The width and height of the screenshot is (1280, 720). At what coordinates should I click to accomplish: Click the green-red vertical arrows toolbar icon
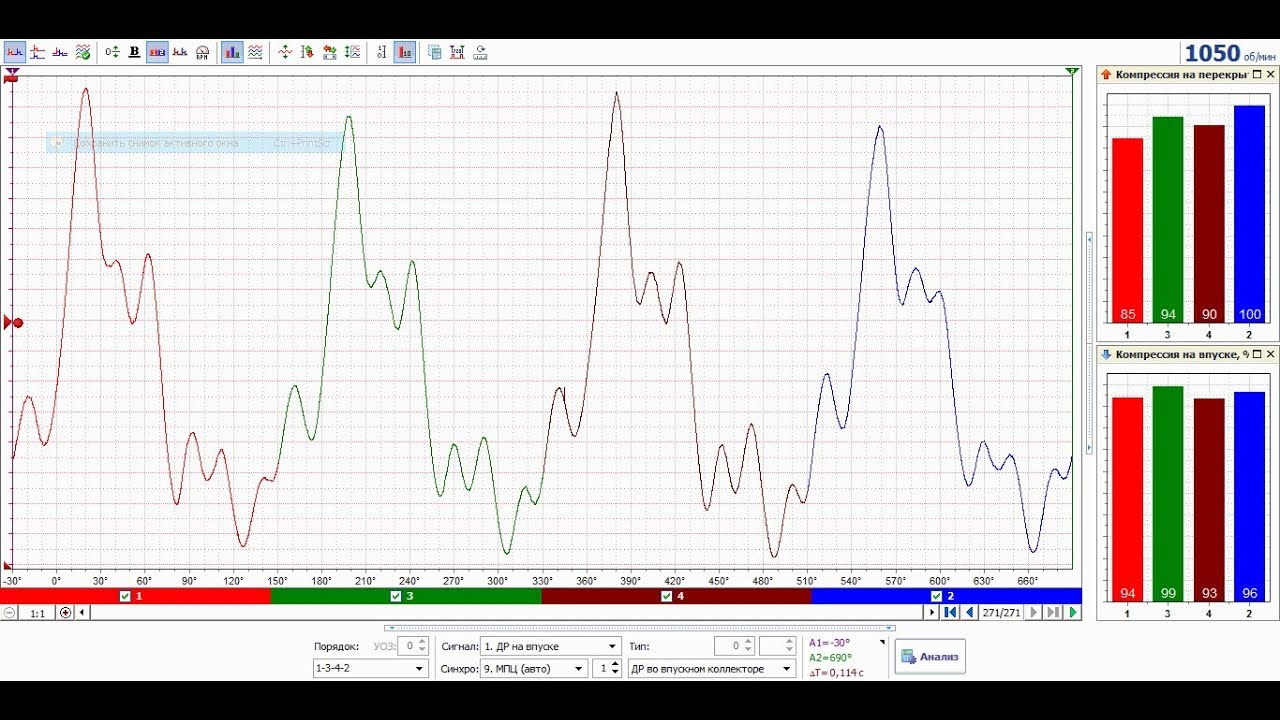pos(308,52)
